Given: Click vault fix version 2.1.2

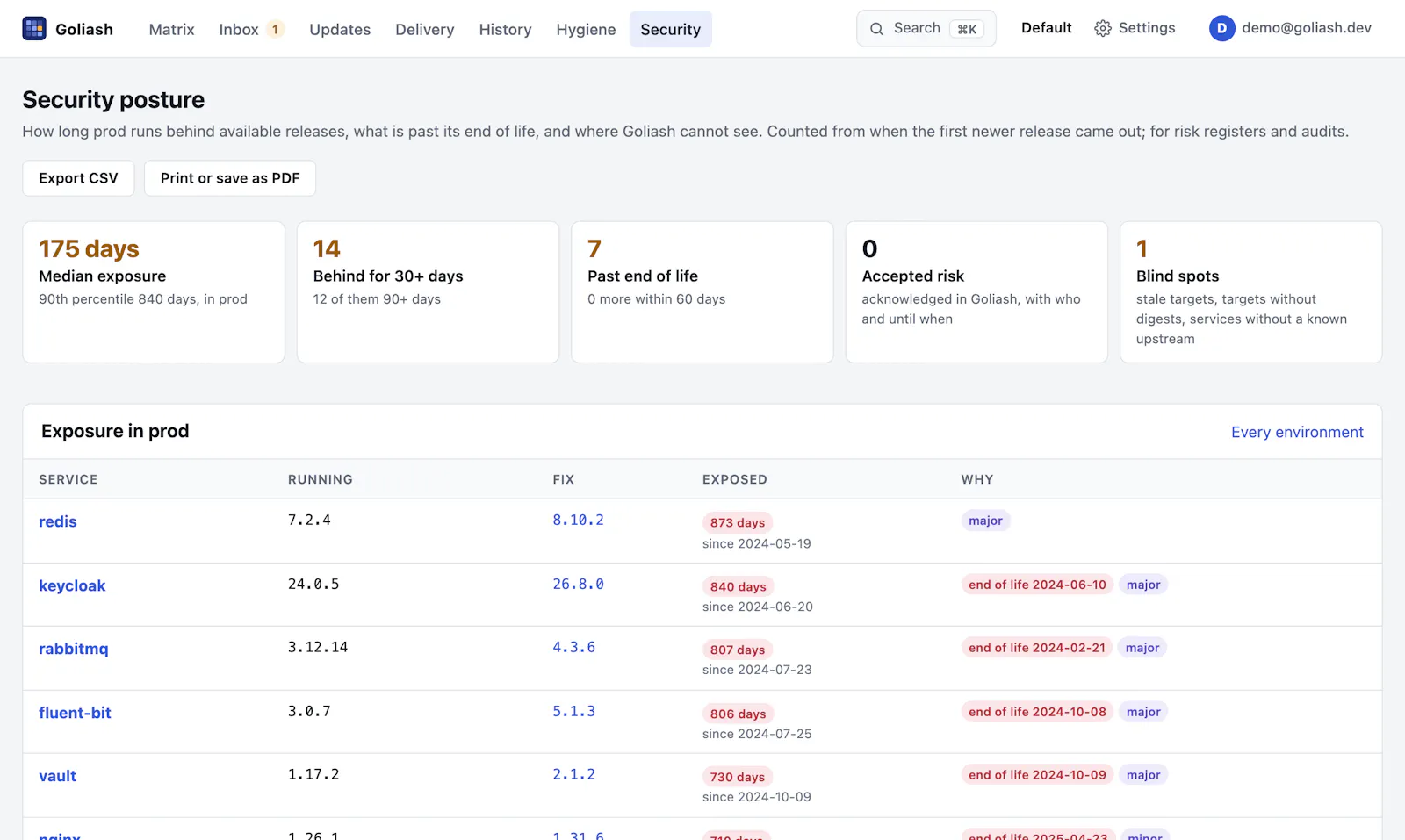Looking at the screenshot, I should 573,774.
